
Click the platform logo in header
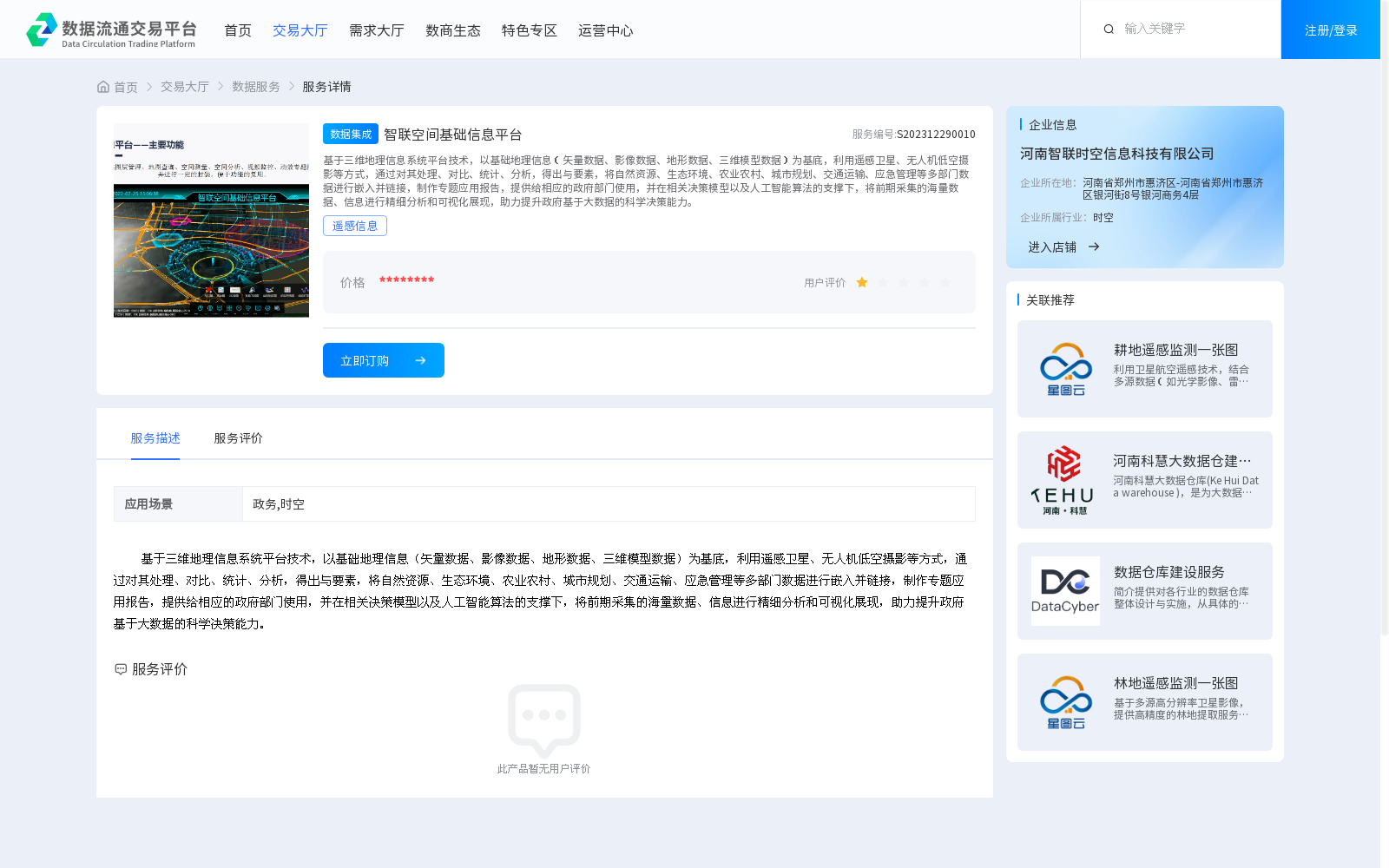click(111, 30)
